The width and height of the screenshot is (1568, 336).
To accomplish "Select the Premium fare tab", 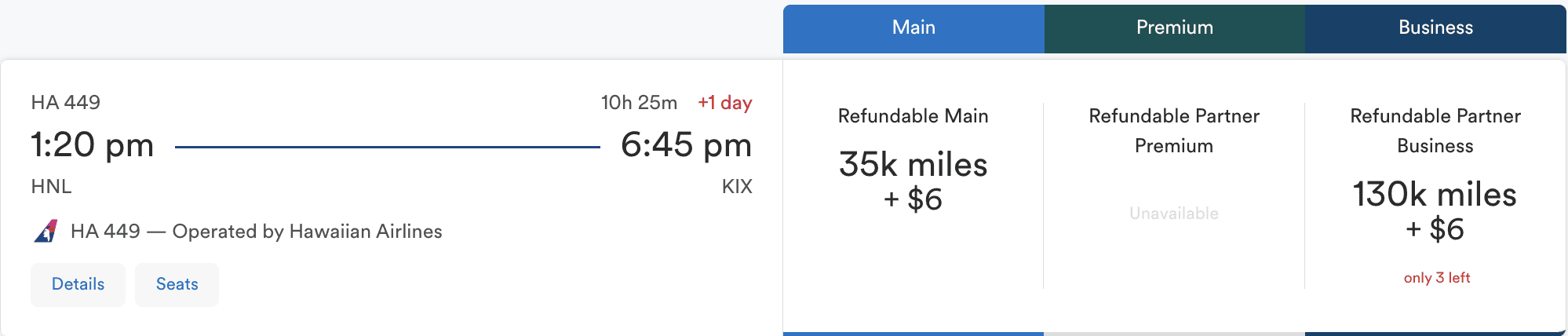I will point(1174,28).
